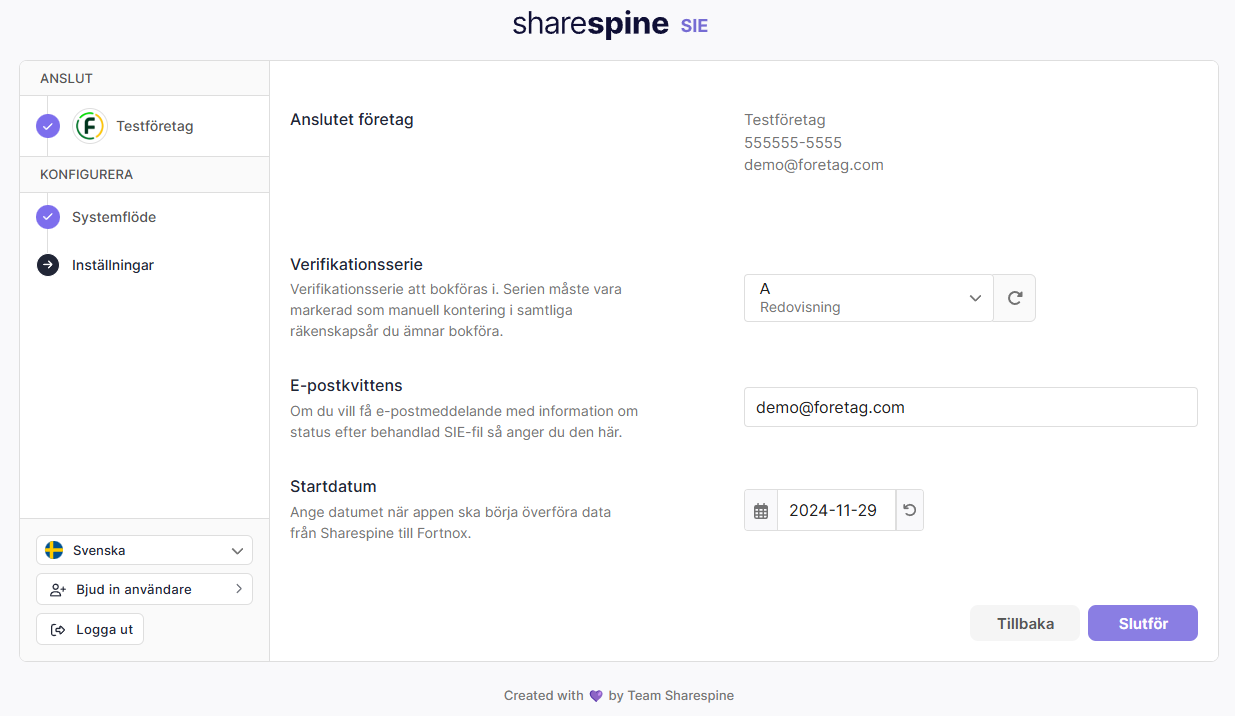Click the logout arrow icon
1235x716 pixels.
[x=58, y=629]
